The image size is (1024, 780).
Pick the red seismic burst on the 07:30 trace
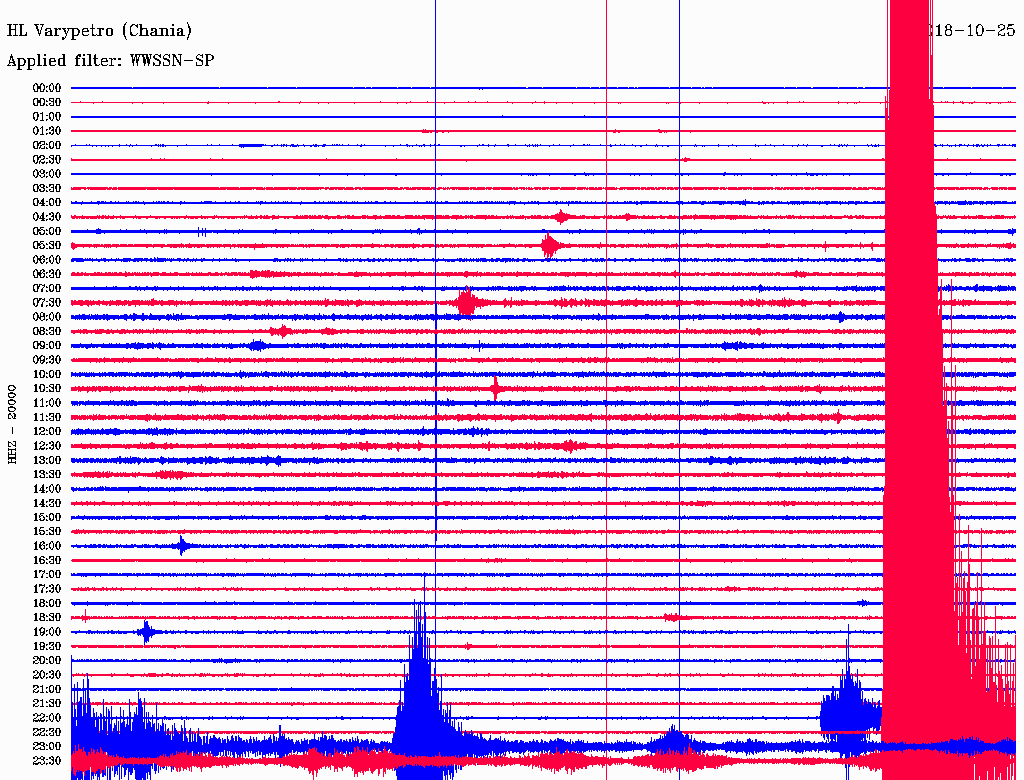pos(468,302)
